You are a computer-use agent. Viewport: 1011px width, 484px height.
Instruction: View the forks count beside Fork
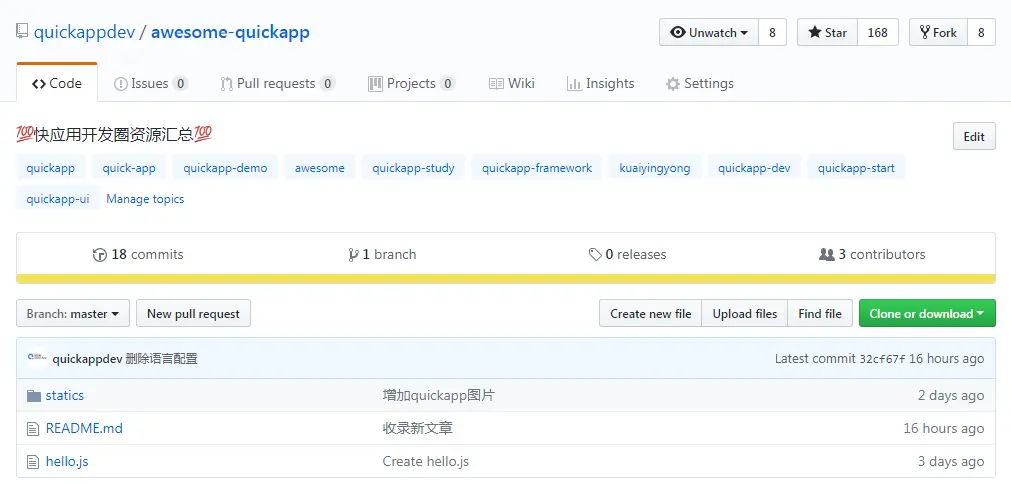(981, 32)
